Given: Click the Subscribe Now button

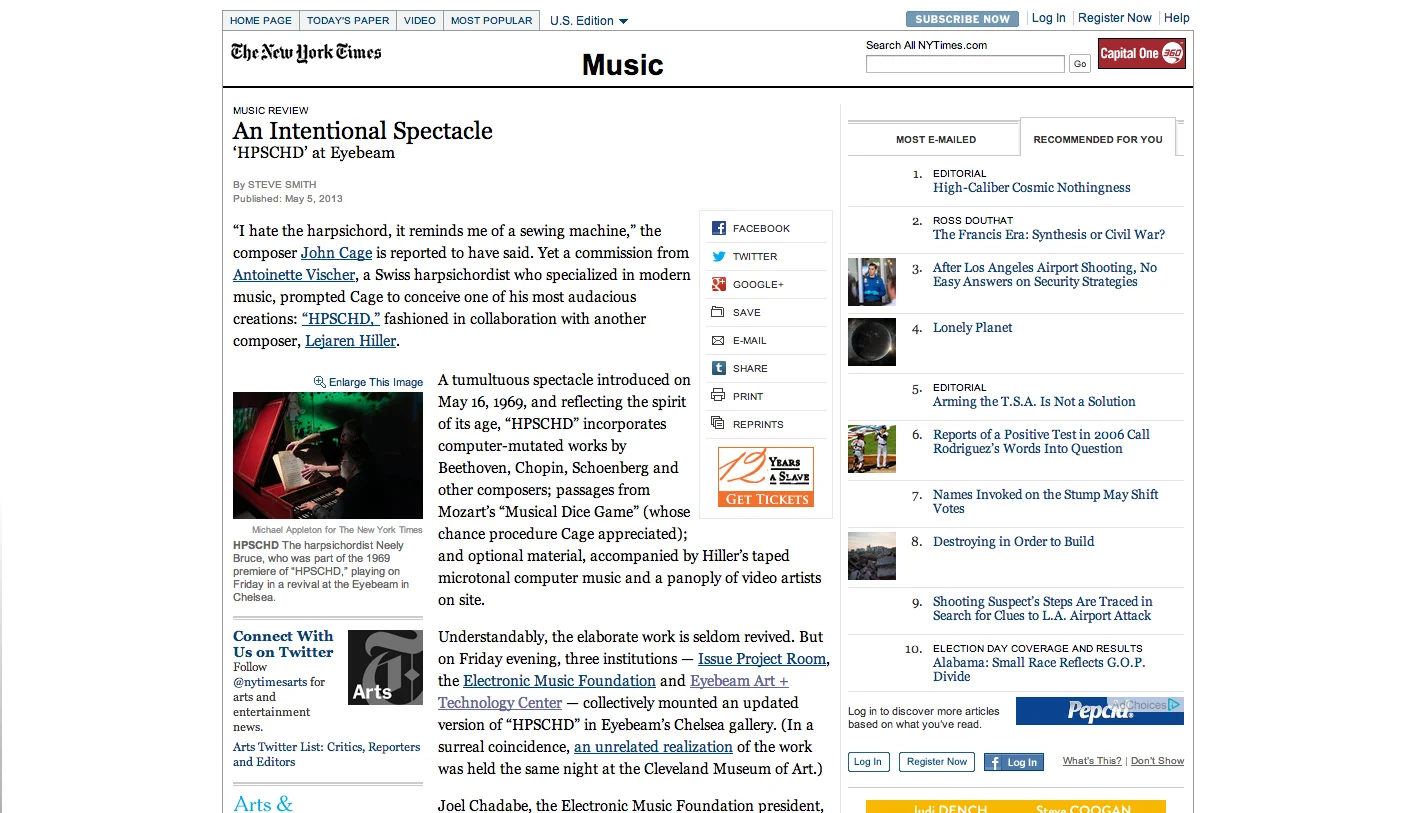Looking at the screenshot, I should coord(961,18).
